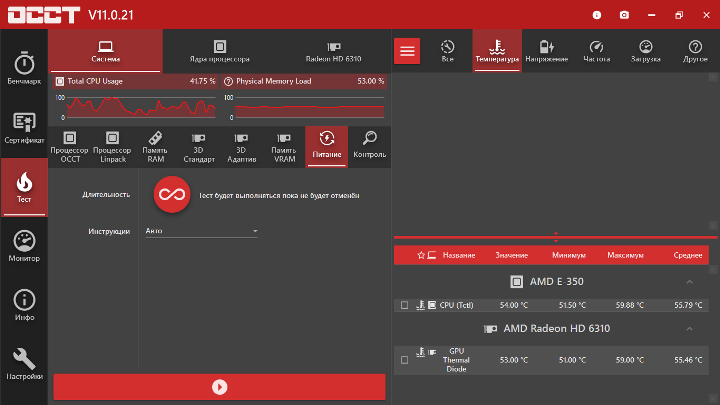Click the system display column icon
720x405 pixels.
coord(432,255)
